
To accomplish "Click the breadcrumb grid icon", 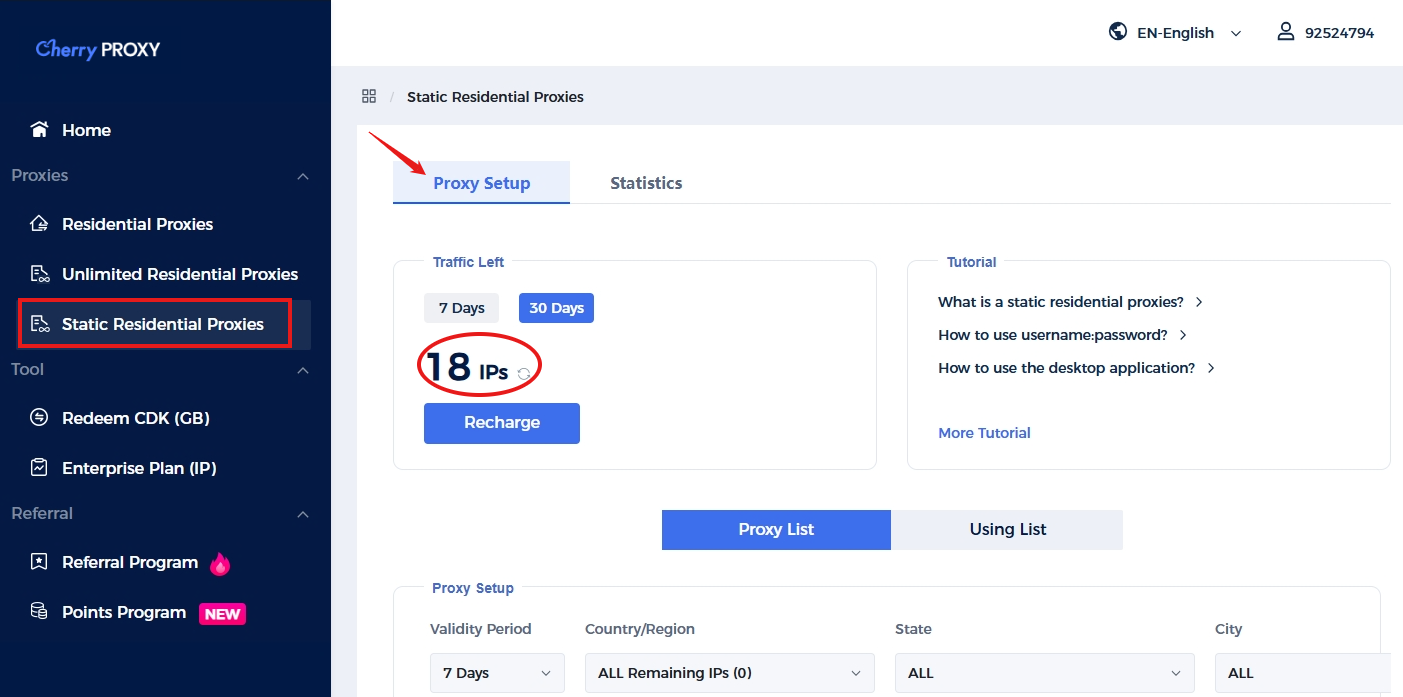I will point(369,97).
